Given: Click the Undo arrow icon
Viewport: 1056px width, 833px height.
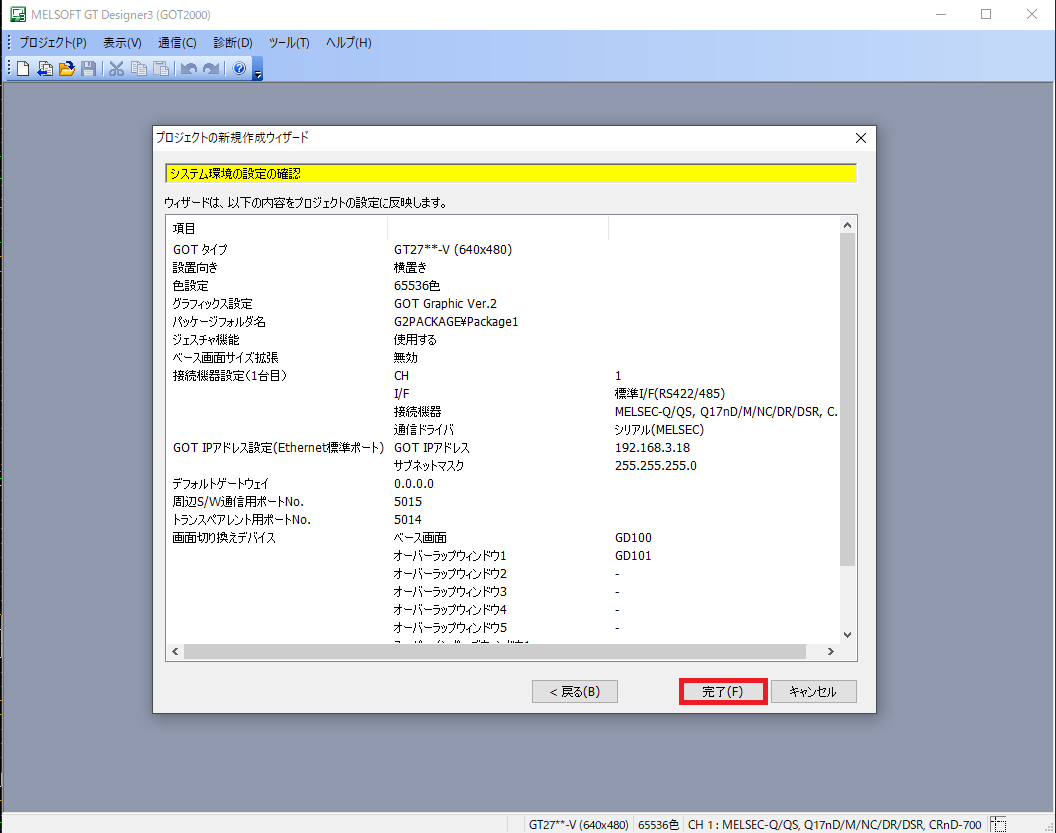Looking at the screenshot, I should tap(188, 69).
